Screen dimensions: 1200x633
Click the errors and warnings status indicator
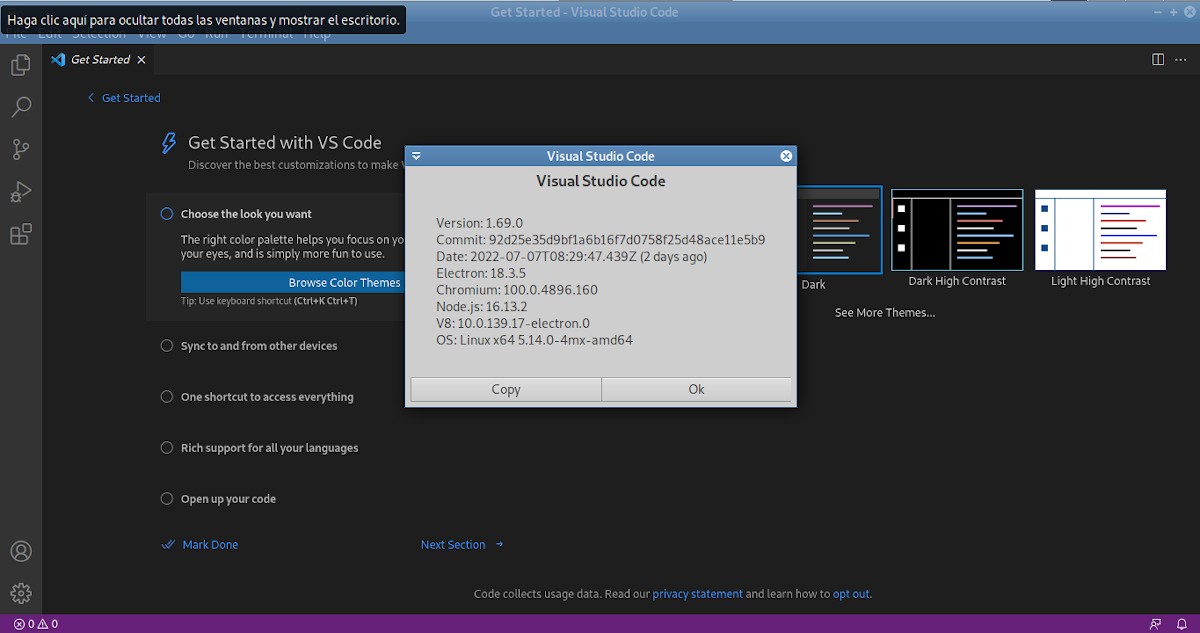pyautogui.click(x=36, y=624)
